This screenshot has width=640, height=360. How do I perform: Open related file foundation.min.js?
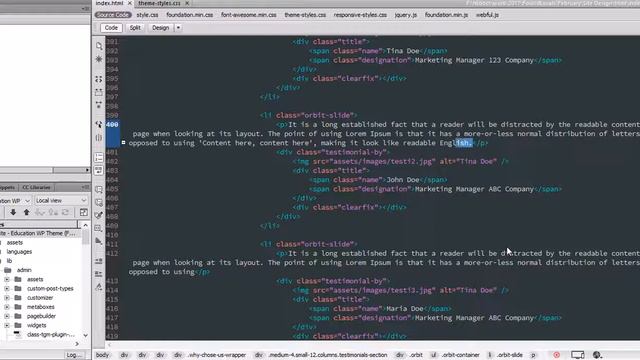pyautogui.click(x=446, y=15)
